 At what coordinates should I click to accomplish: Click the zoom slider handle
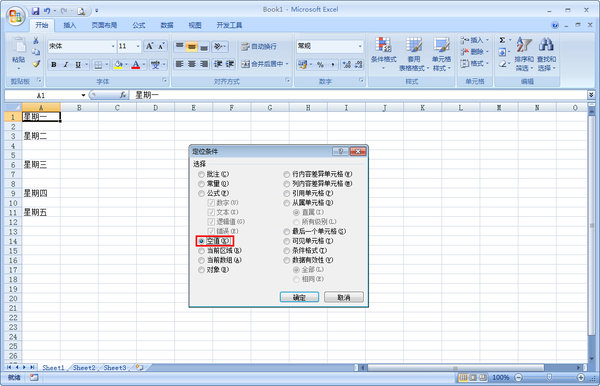(549, 378)
